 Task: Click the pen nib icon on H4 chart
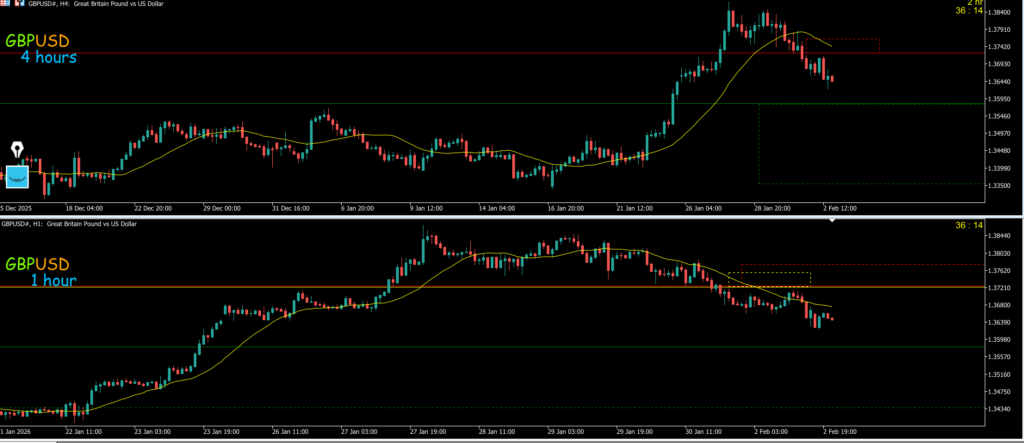point(17,150)
